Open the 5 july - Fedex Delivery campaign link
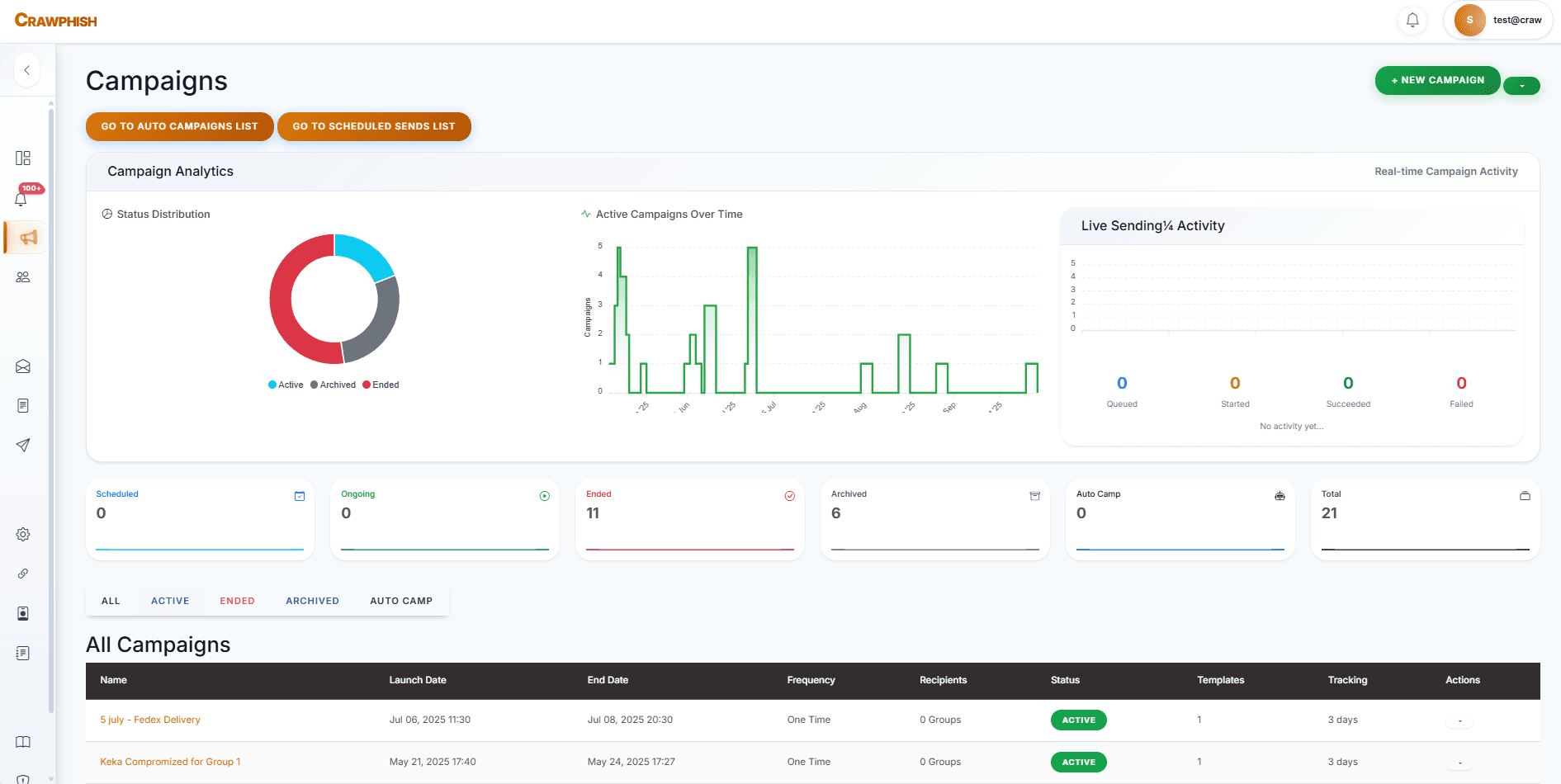 pyautogui.click(x=150, y=720)
